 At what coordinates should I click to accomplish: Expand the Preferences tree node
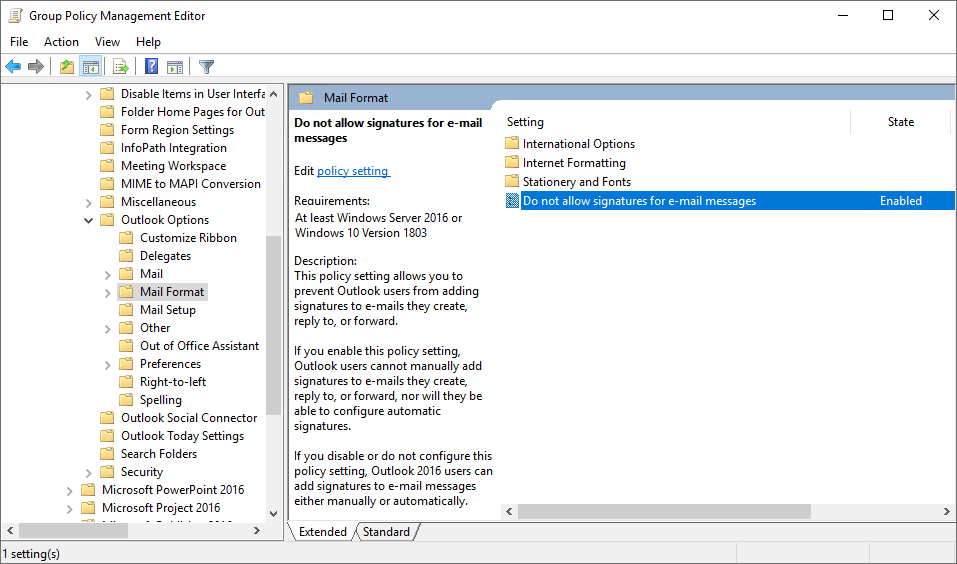tap(108, 364)
